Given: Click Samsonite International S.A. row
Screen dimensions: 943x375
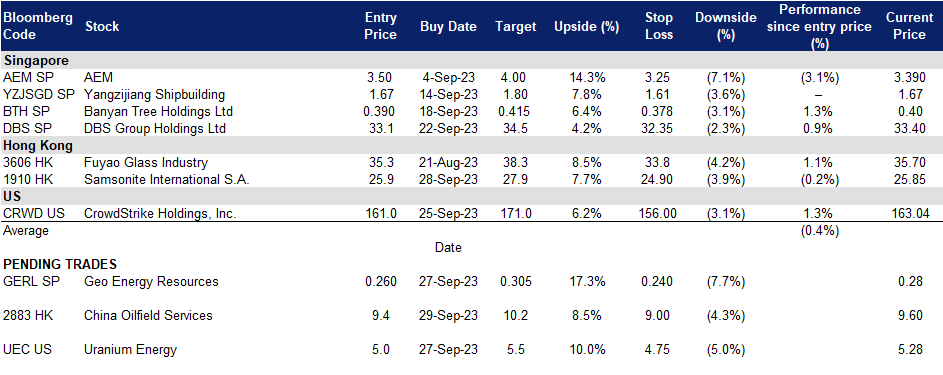Looking at the screenshot, I should click(x=472, y=179).
